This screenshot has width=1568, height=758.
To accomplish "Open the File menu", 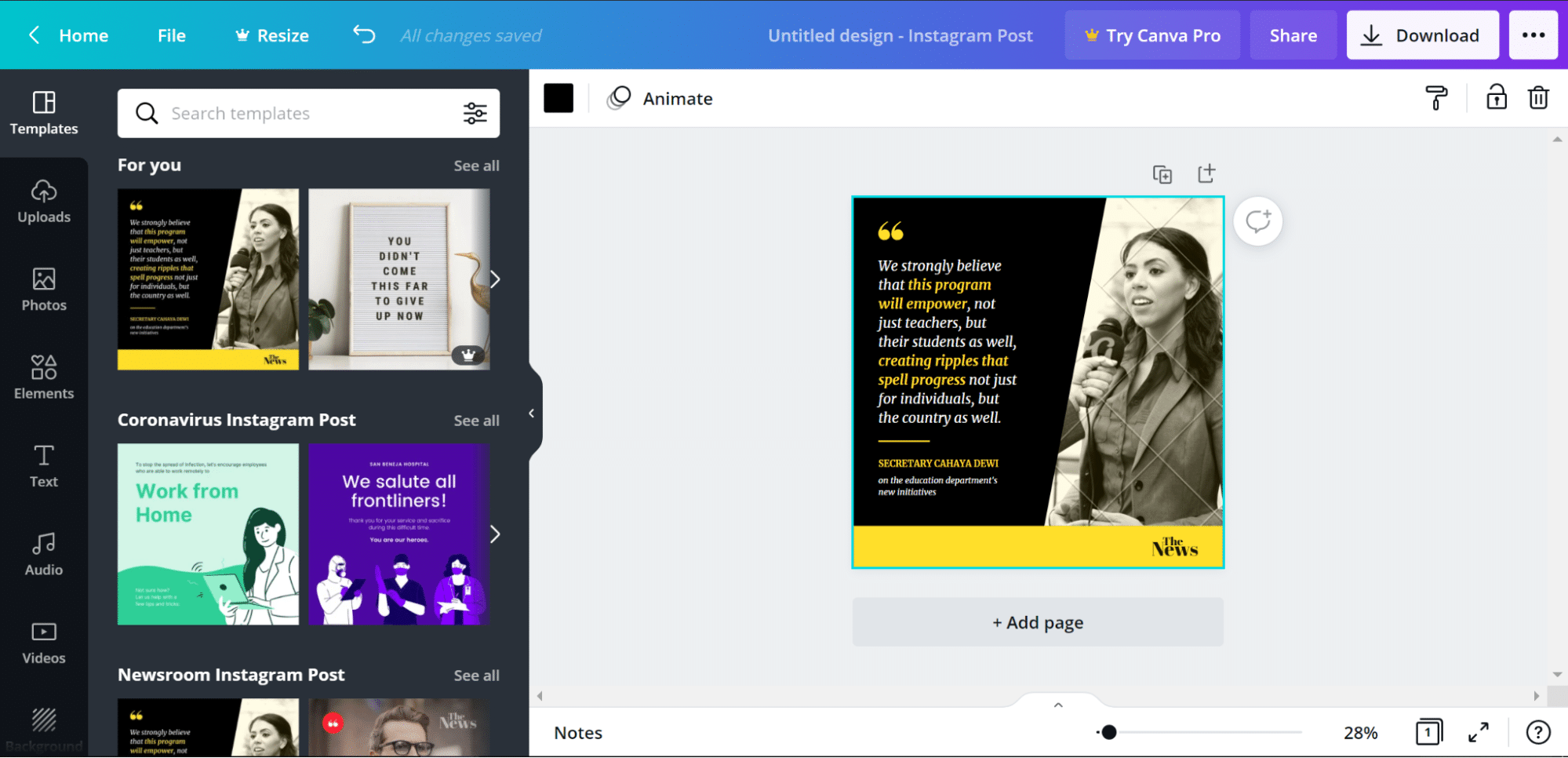I will pos(172,35).
